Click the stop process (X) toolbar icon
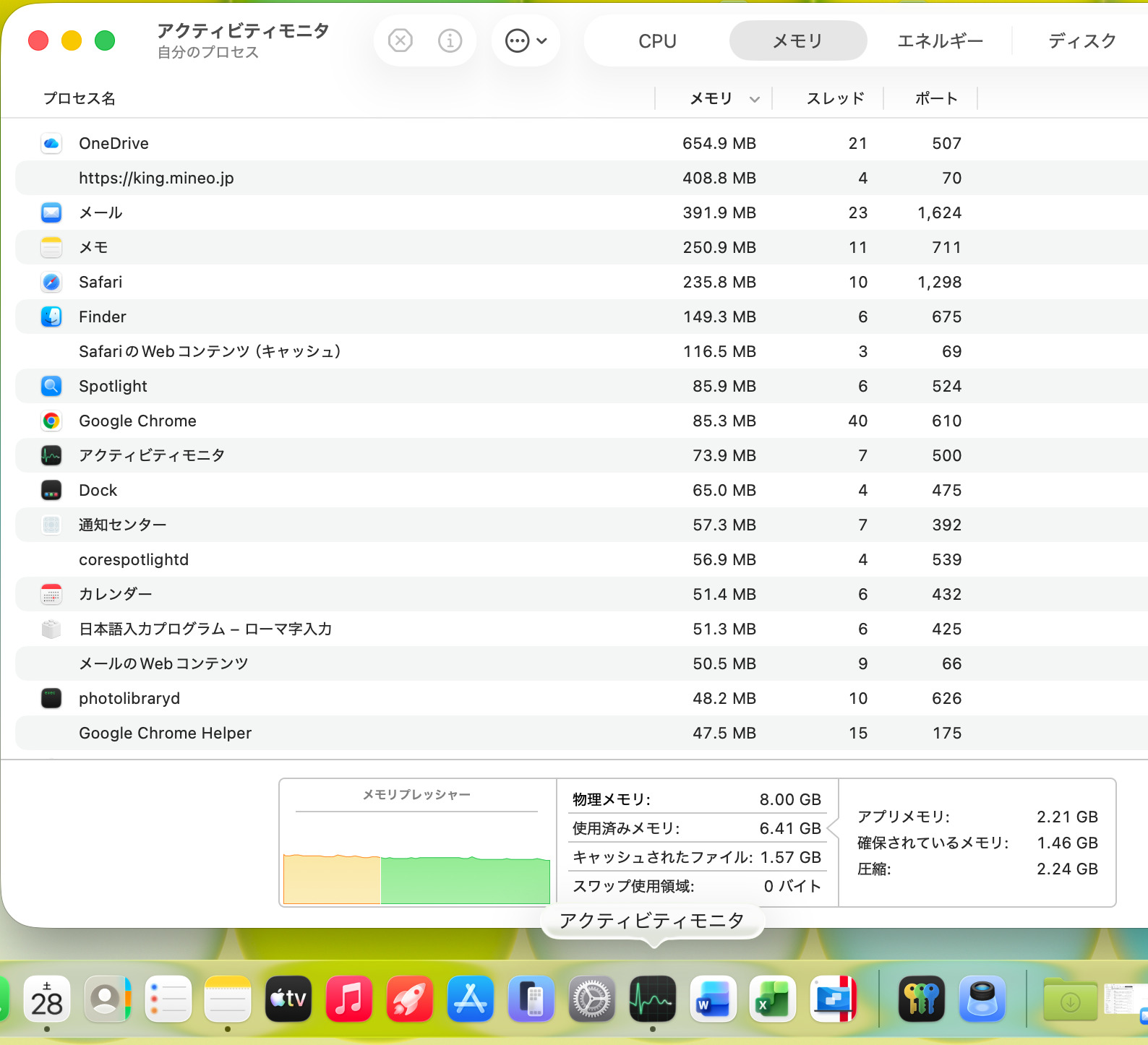This screenshot has height=1045, width=1148. click(400, 40)
